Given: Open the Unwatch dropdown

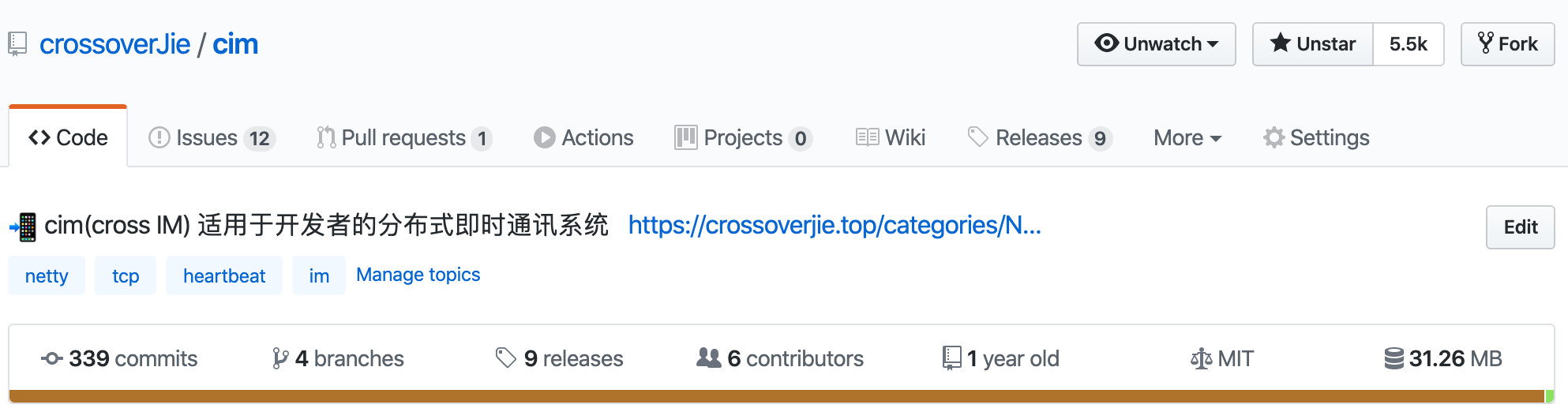Looking at the screenshot, I should click(x=1157, y=44).
